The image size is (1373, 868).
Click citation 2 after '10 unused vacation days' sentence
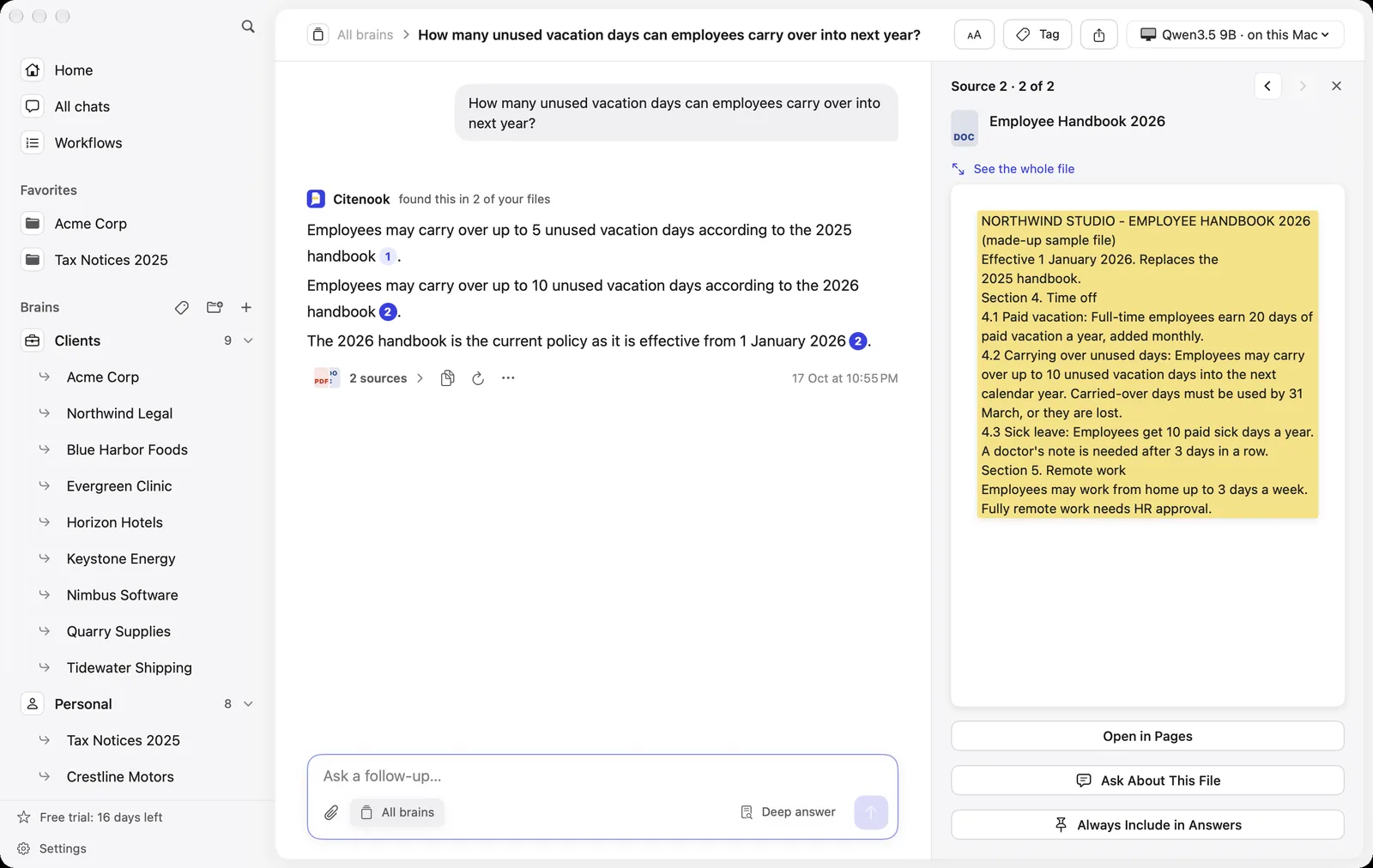[x=388, y=312]
